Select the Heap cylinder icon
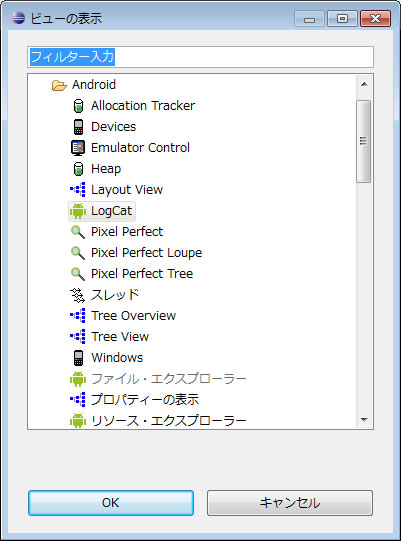Screen dimensions: 401x541 (x=78, y=169)
